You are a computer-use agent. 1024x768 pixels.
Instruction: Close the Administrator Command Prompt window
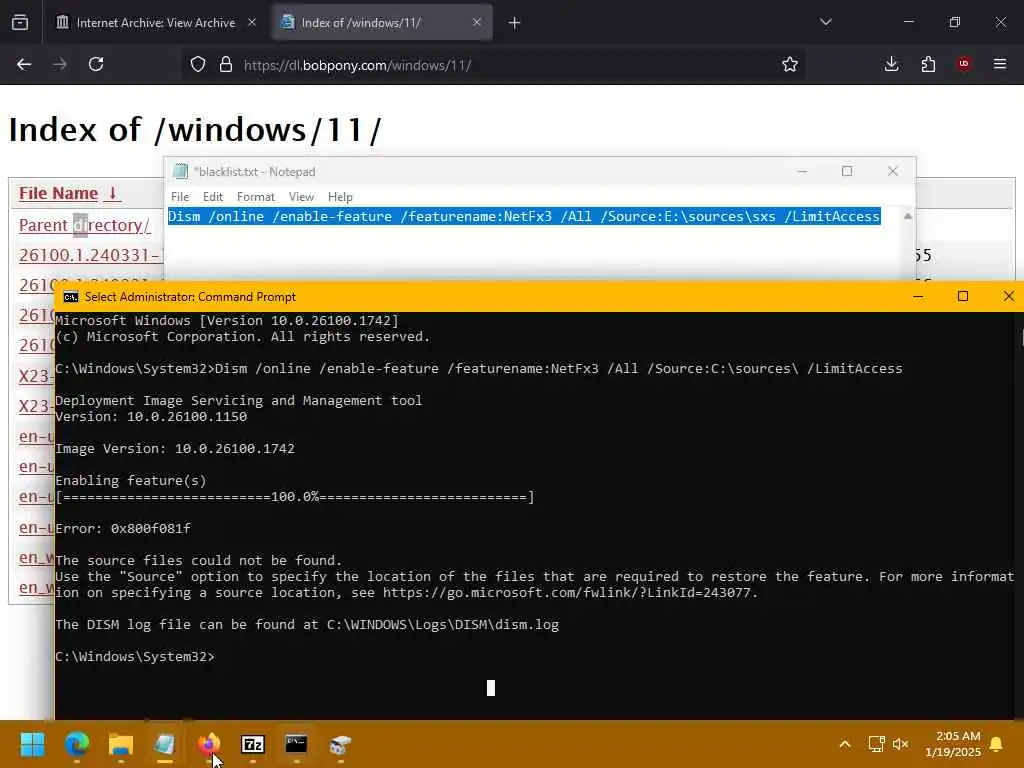(1008, 296)
